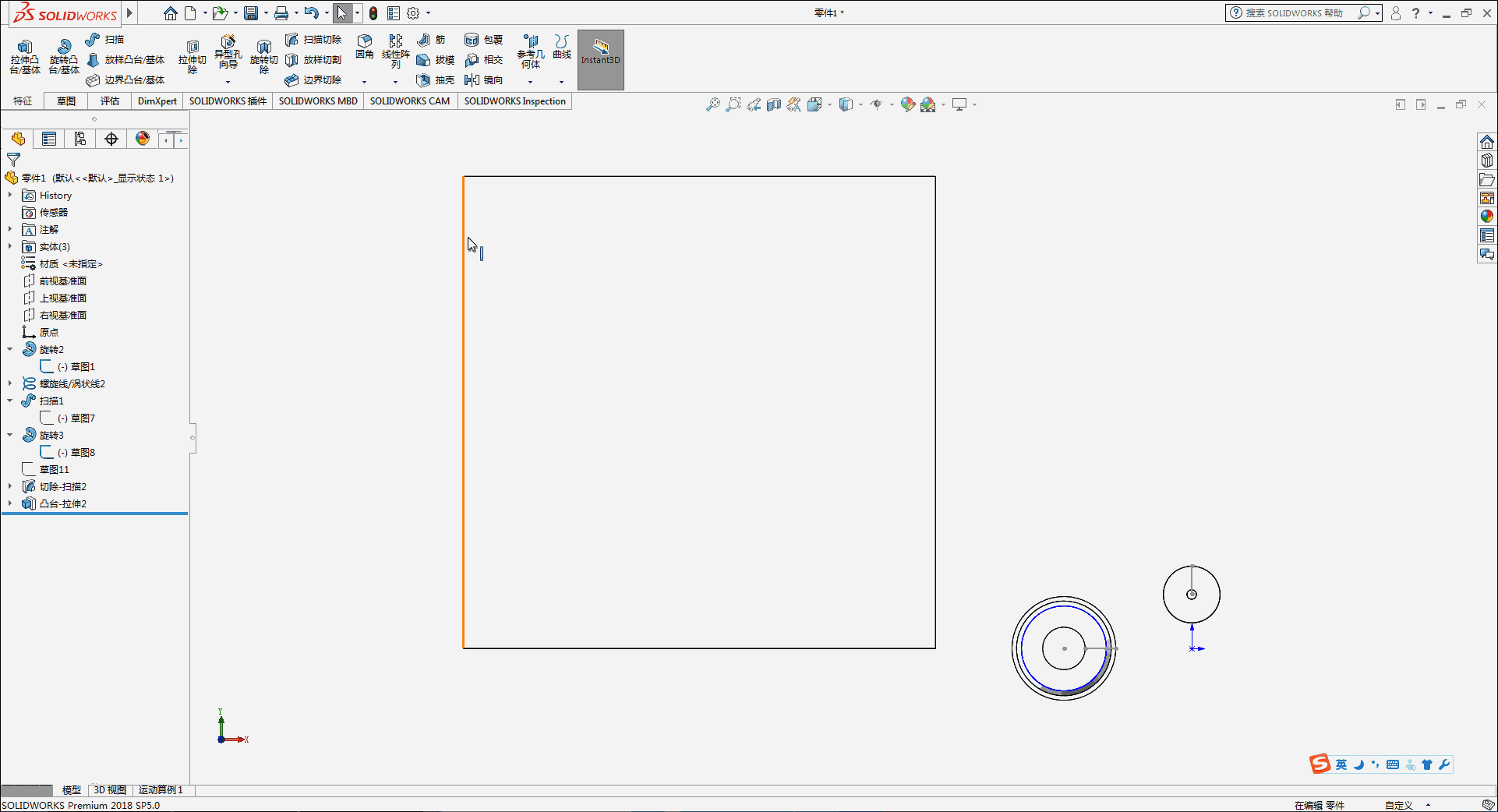The width and height of the screenshot is (1498, 812).
Task: Click the Options gear icon
Action: click(413, 13)
